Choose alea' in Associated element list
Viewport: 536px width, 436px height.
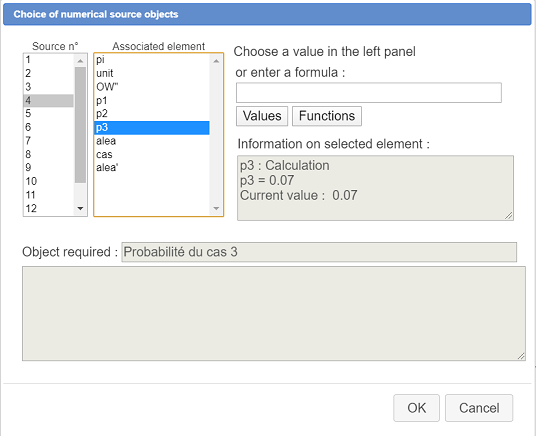coord(152,168)
